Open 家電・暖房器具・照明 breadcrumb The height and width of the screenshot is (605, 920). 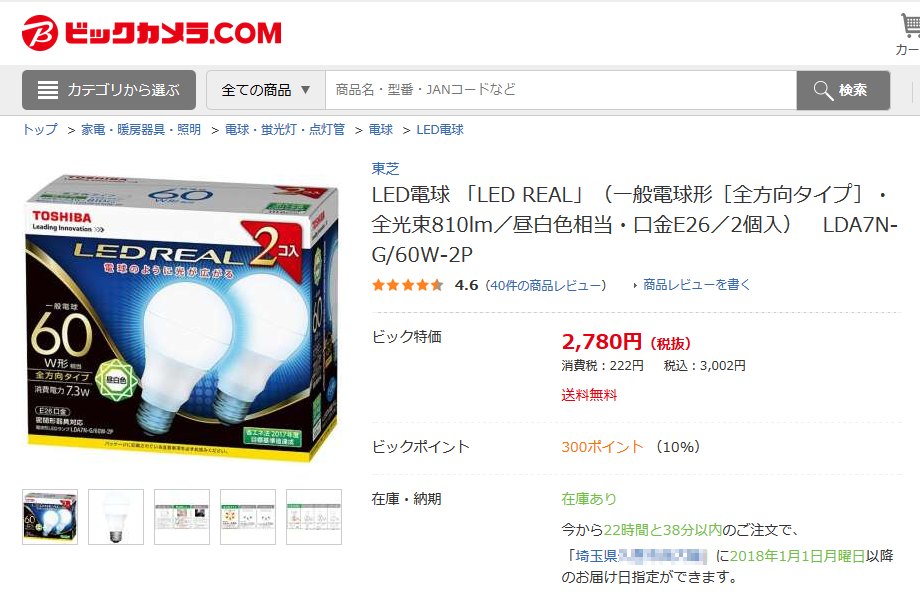(141, 130)
